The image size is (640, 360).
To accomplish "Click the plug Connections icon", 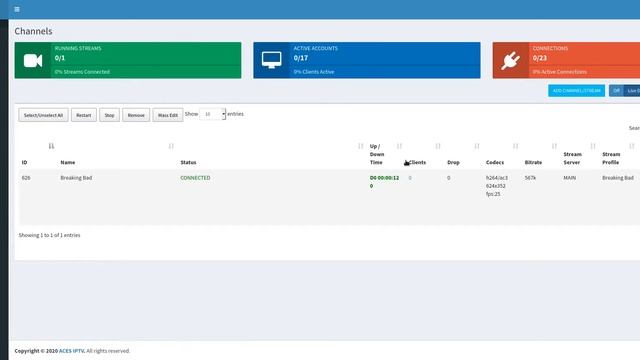I will click(x=511, y=60).
